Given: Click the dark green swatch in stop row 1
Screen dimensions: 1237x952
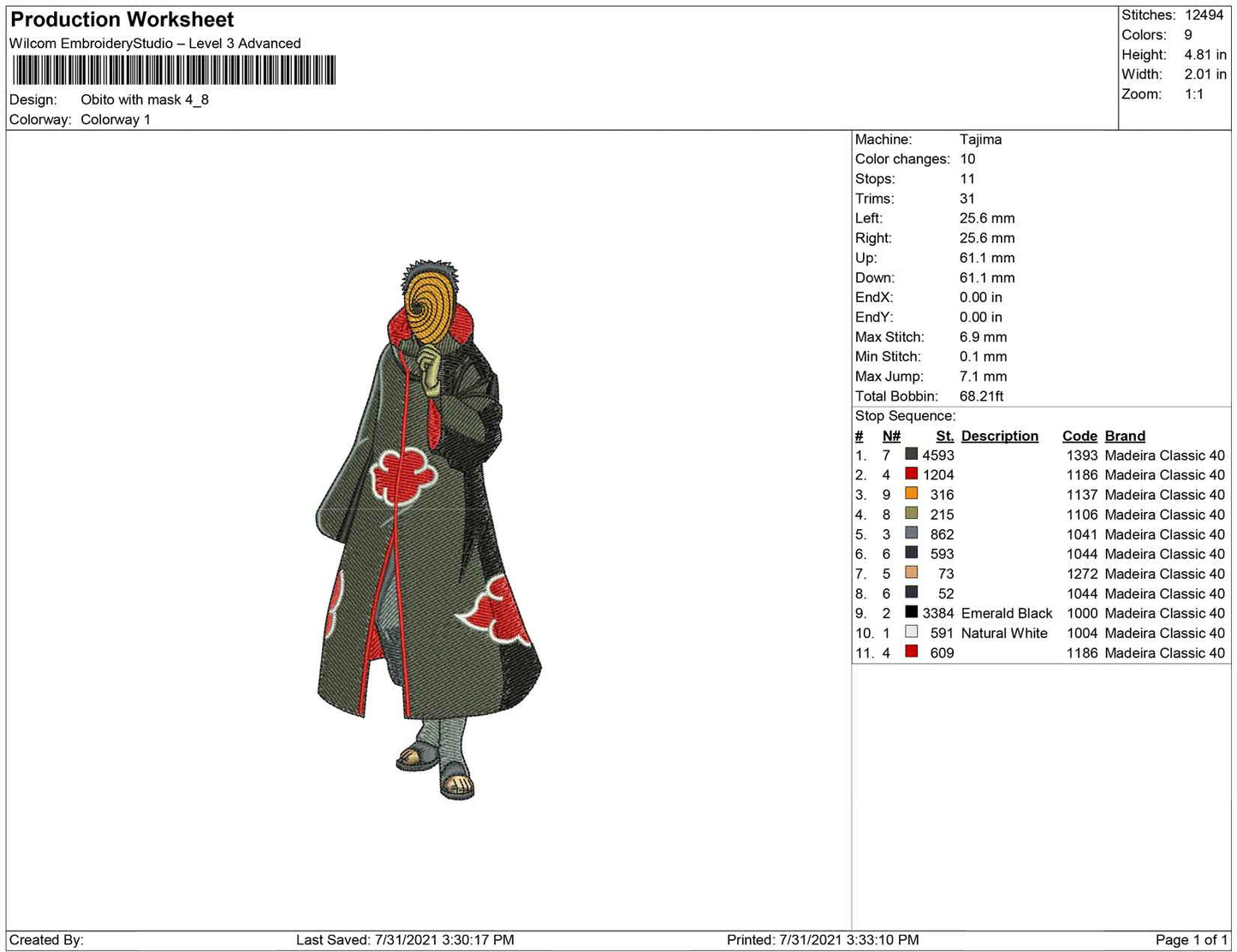Looking at the screenshot, I should pyautogui.click(x=912, y=455).
